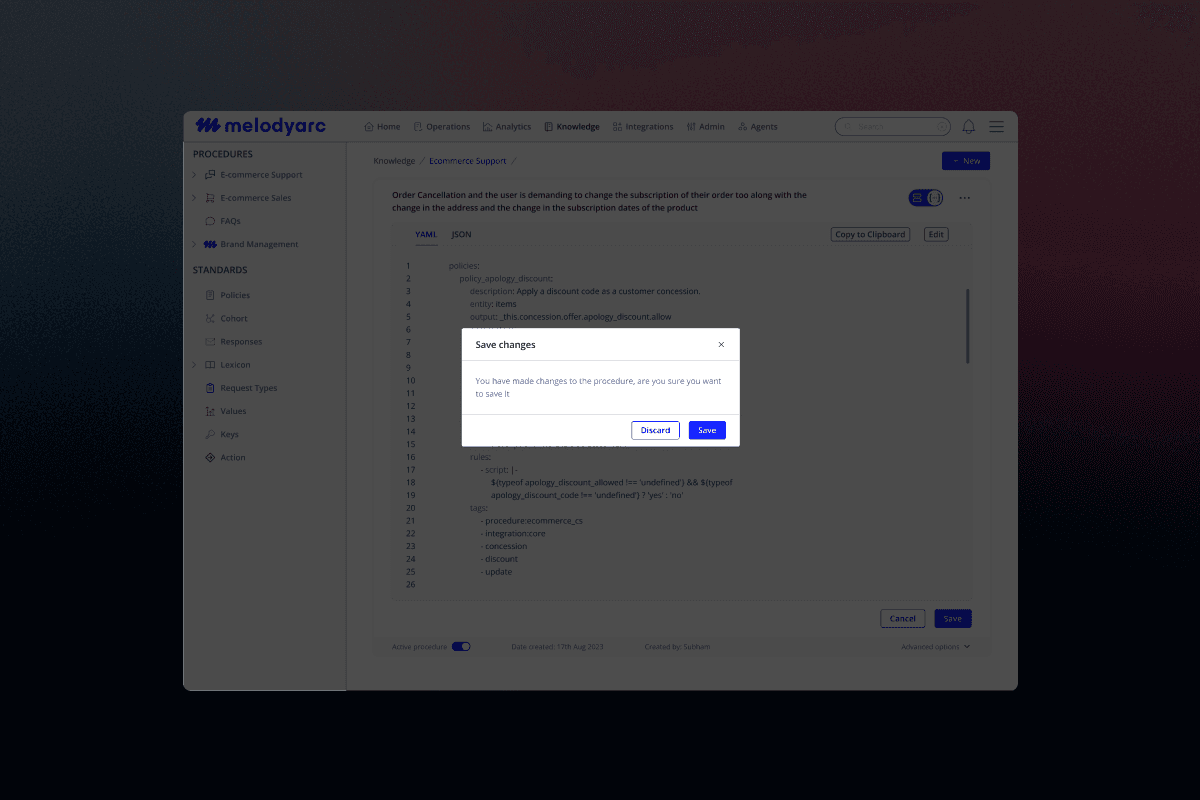Click the code editor vertical scrollbar

click(x=967, y=326)
